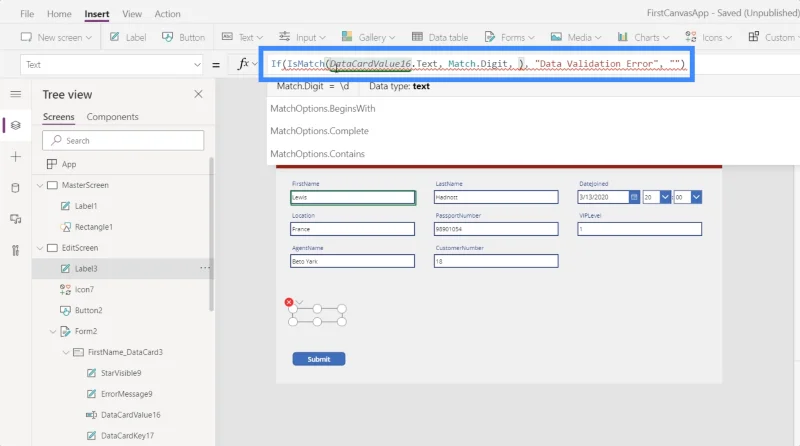Click into the formula bar
The width and height of the screenshot is (800, 446).
pyautogui.click(x=477, y=64)
